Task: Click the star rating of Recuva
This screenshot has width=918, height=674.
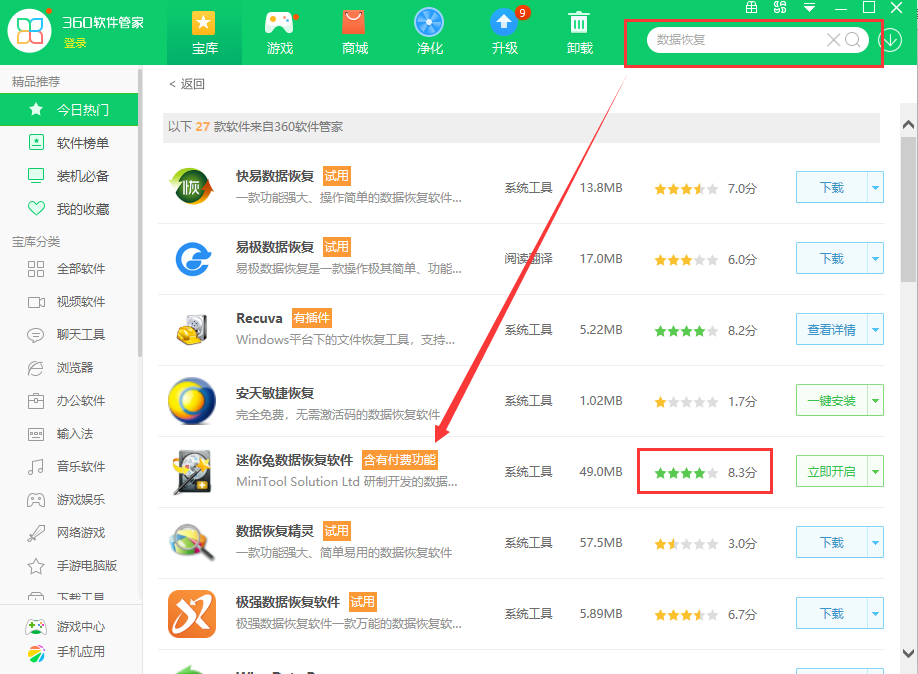Action: 686,331
